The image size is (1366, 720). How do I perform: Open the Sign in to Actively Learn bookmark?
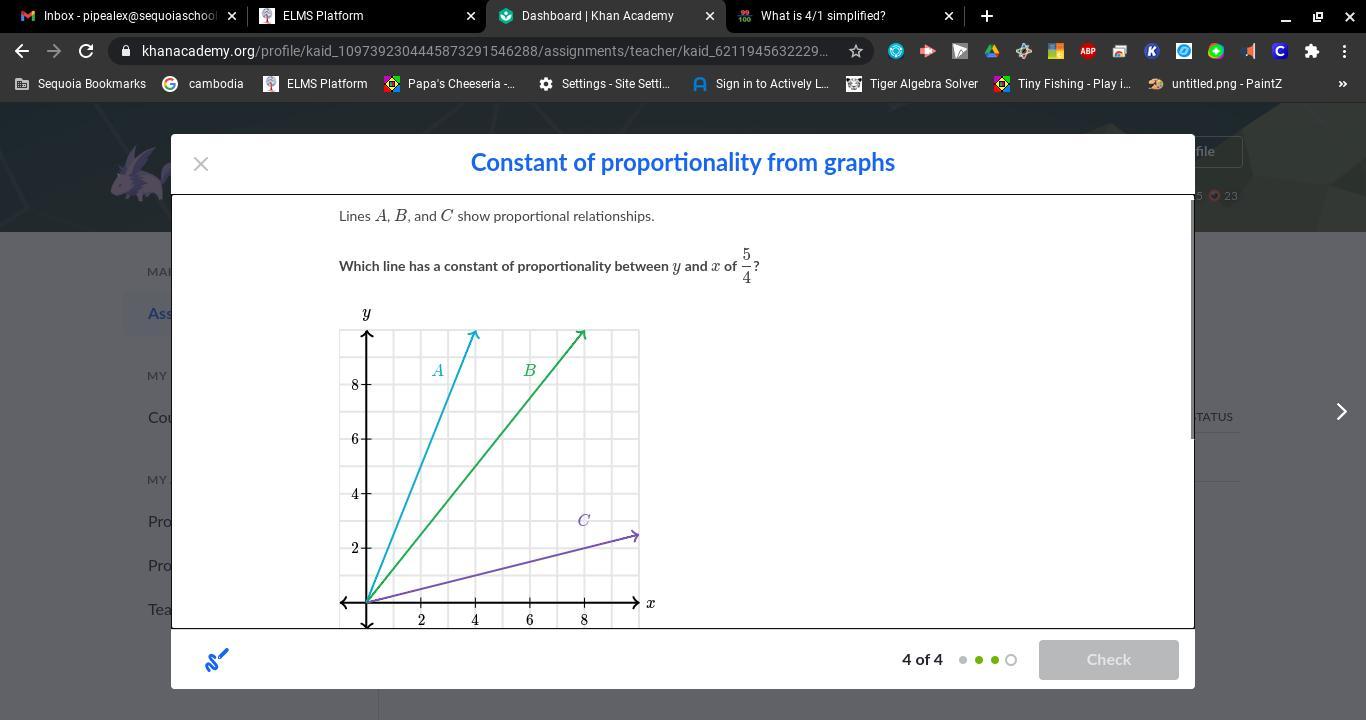tap(761, 84)
